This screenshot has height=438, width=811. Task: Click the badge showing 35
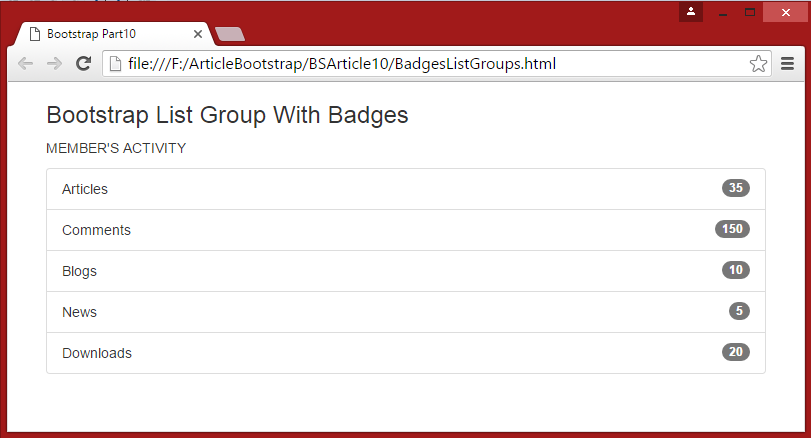coord(736,188)
